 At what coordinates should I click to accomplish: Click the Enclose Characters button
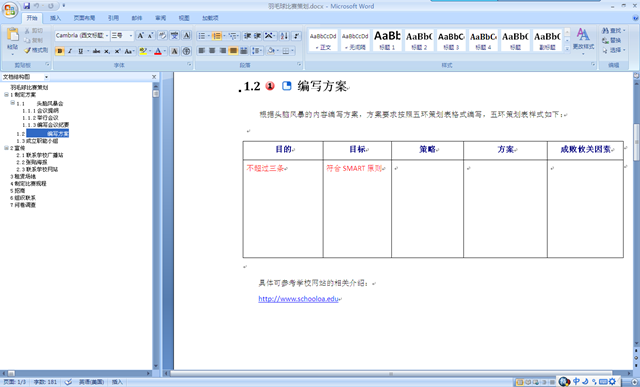(x=187, y=51)
